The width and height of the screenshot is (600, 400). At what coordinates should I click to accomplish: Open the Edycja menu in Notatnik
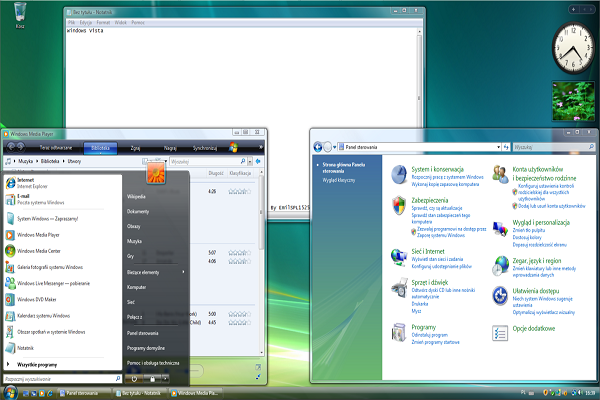(86, 22)
